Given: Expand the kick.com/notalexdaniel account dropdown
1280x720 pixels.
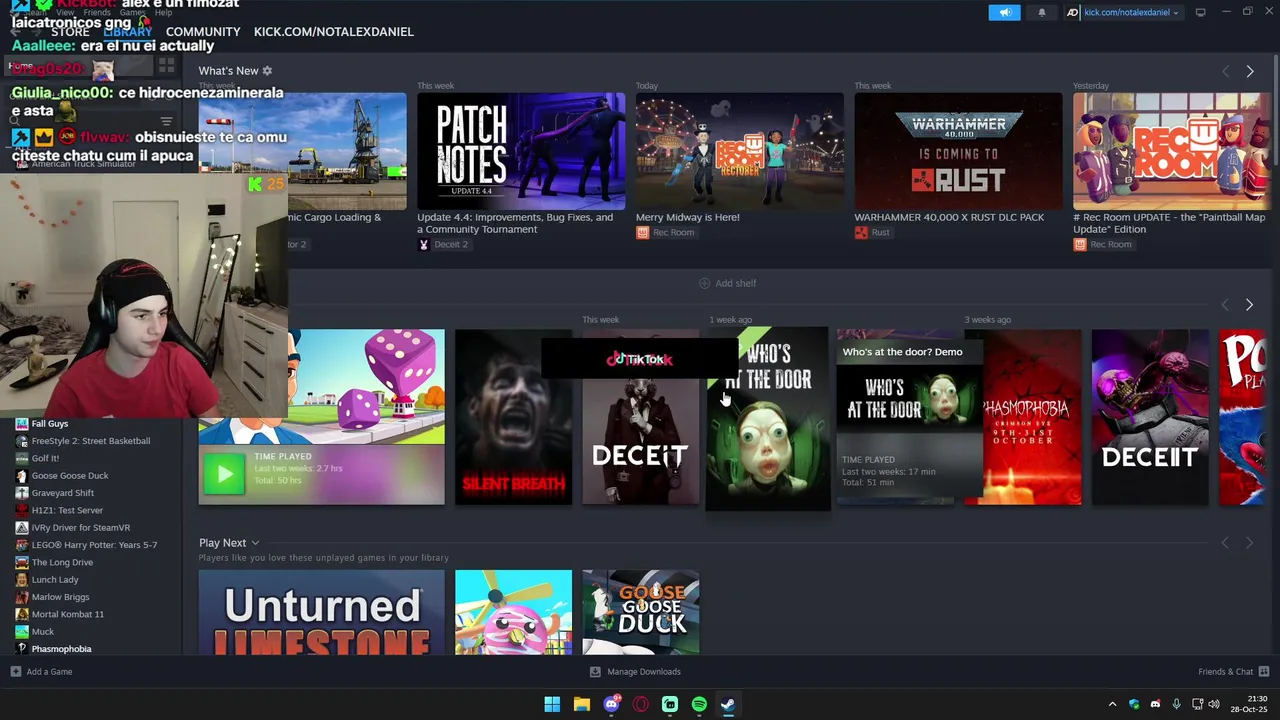Looking at the screenshot, I should 1176,13.
